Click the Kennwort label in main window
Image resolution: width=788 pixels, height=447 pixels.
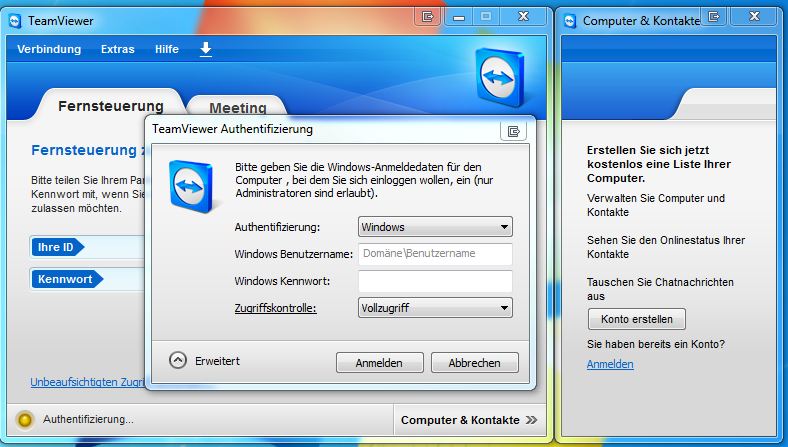click(66, 279)
